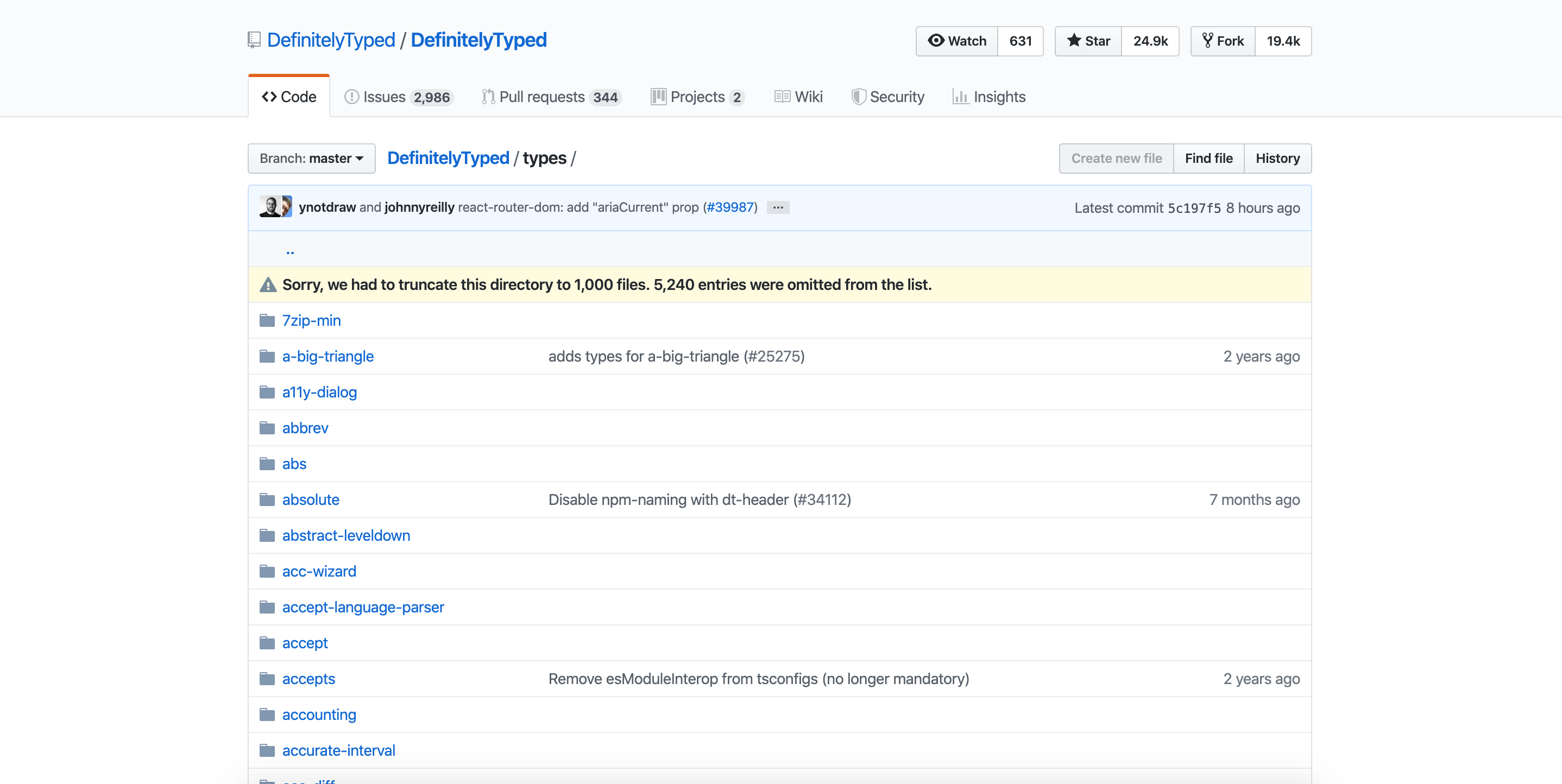
Task: Click the warning triangle icon in truncation notice
Action: (x=268, y=284)
